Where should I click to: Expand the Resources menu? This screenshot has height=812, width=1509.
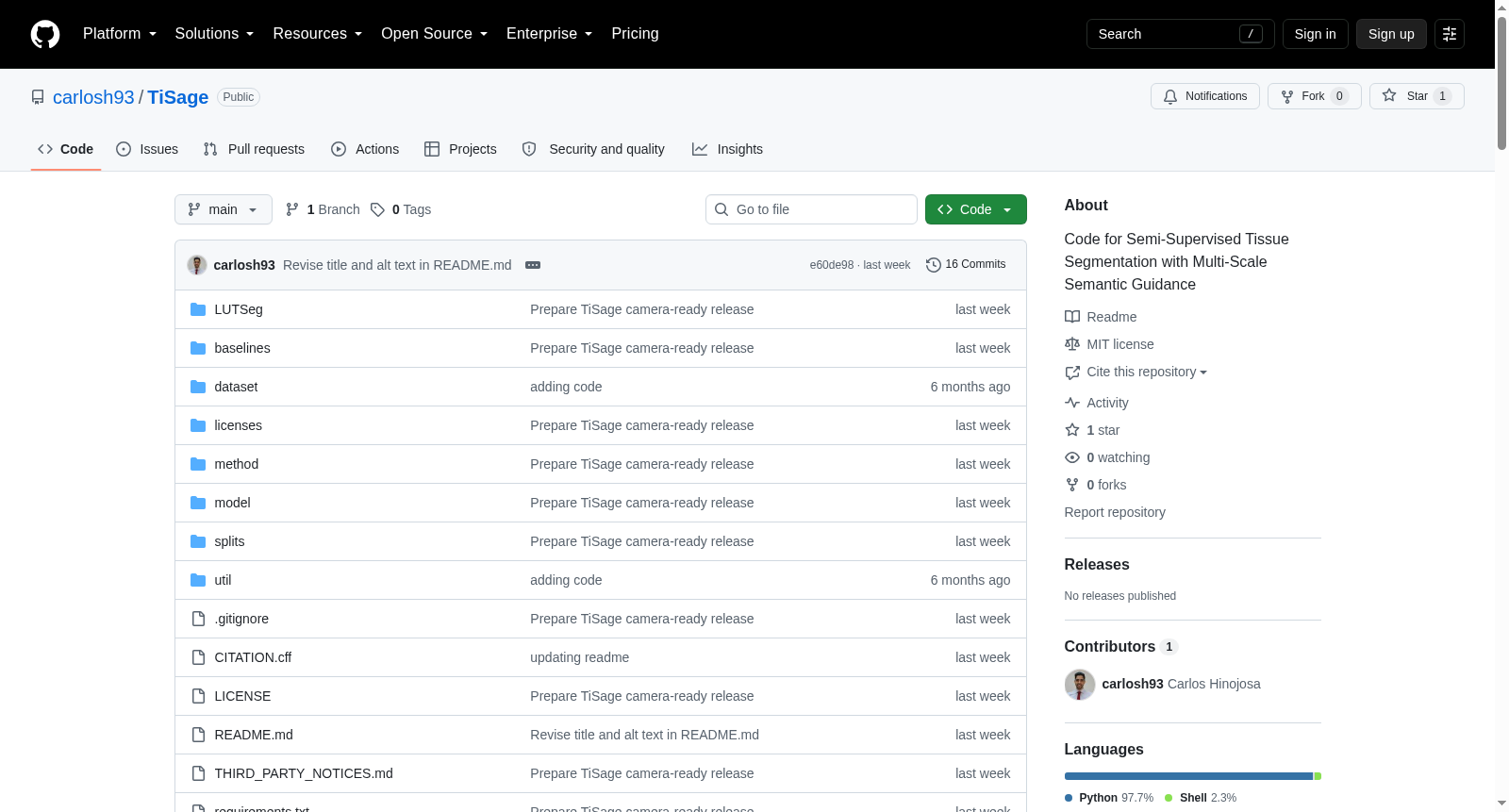(x=318, y=34)
